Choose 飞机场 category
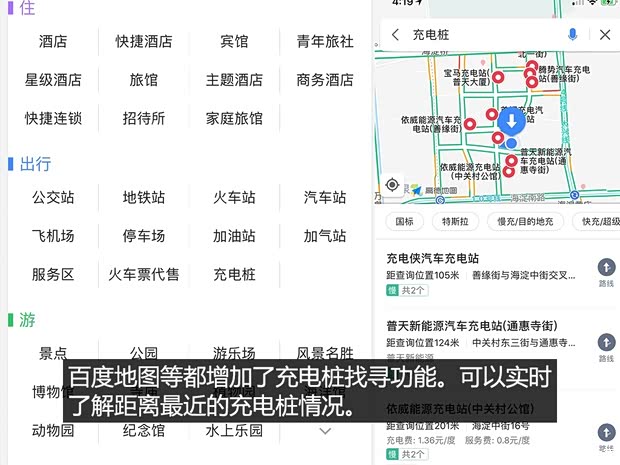Image resolution: width=620 pixels, height=465 pixels. tap(53, 236)
